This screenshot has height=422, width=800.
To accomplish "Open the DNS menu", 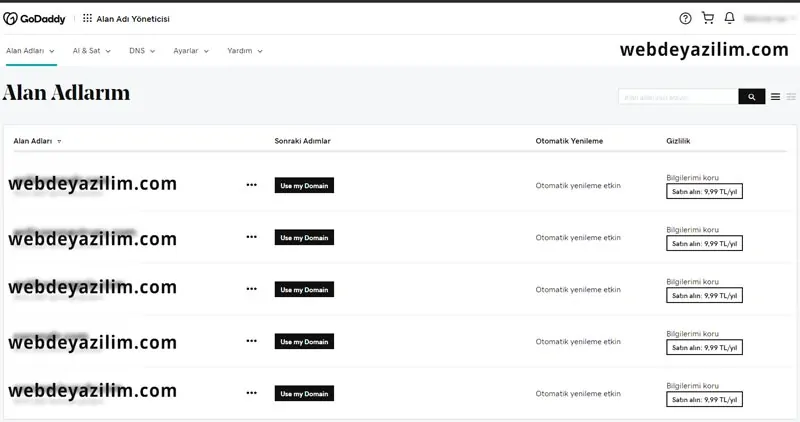I will (x=142, y=51).
